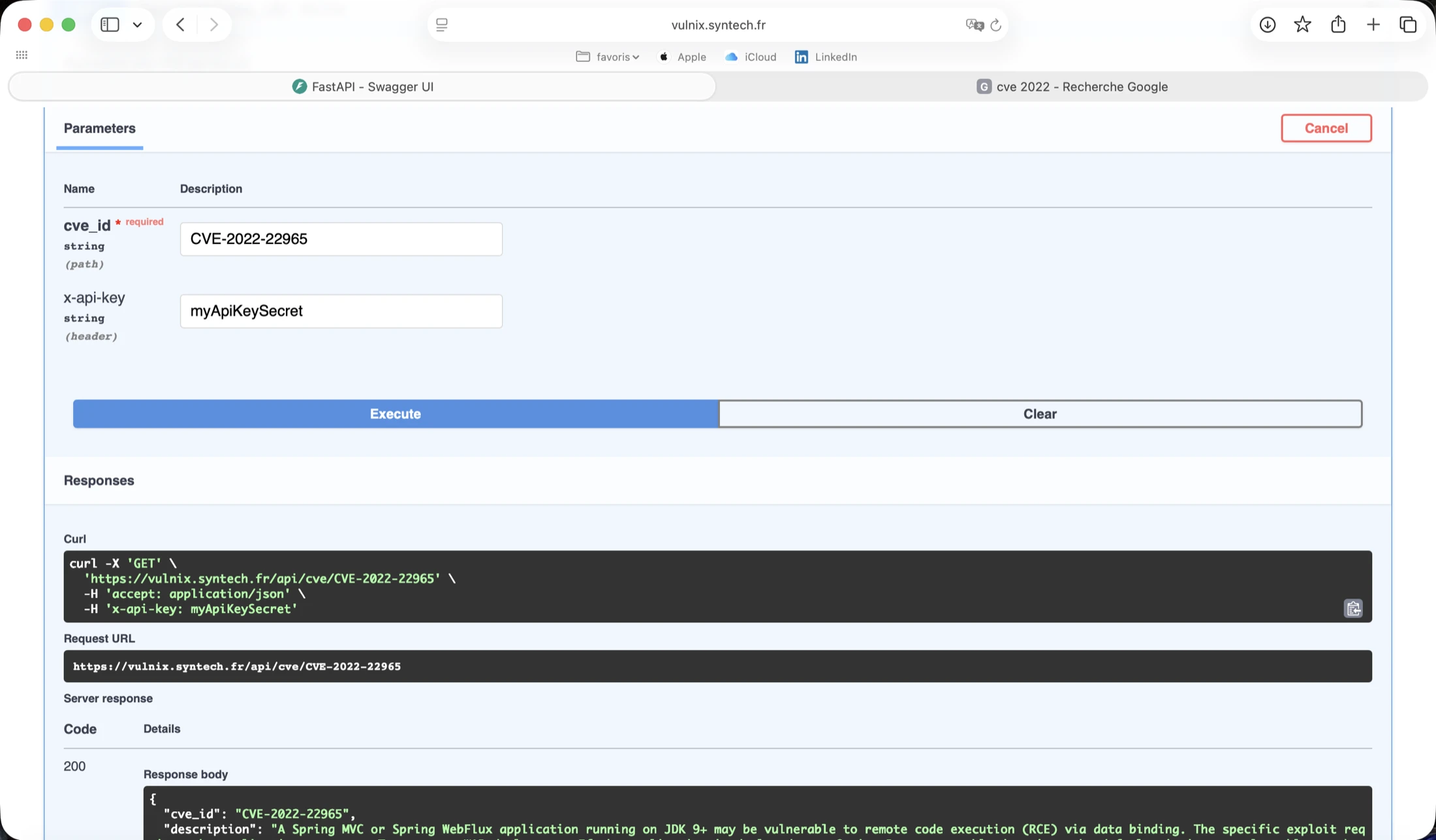Image resolution: width=1436 pixels, height=840 pixels.
Task: Execute the API request
Action: pos(396,414)
